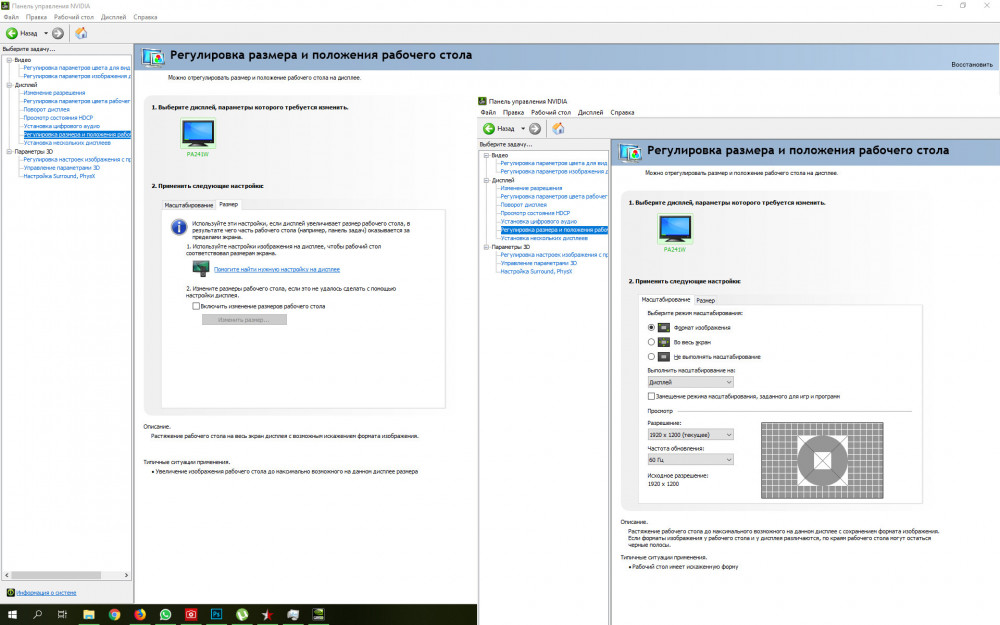The image size is (1000, 625).
Task: Check 'Замещение режима масштабирования' checkbox
Action: coord(651,396)
